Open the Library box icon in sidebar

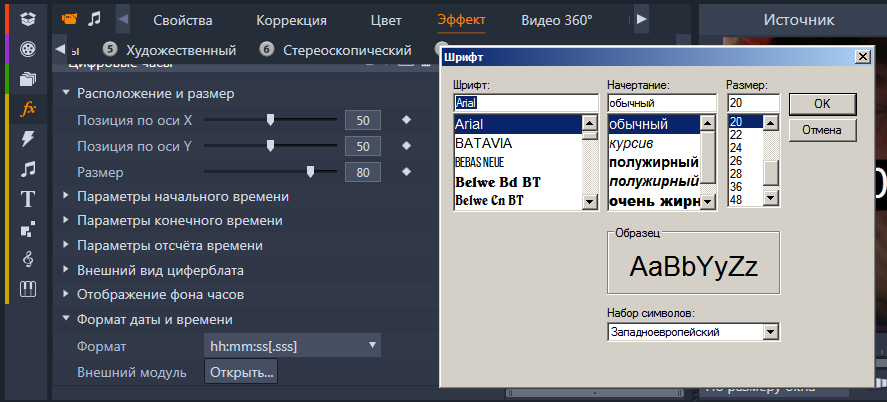click(28, 19)
